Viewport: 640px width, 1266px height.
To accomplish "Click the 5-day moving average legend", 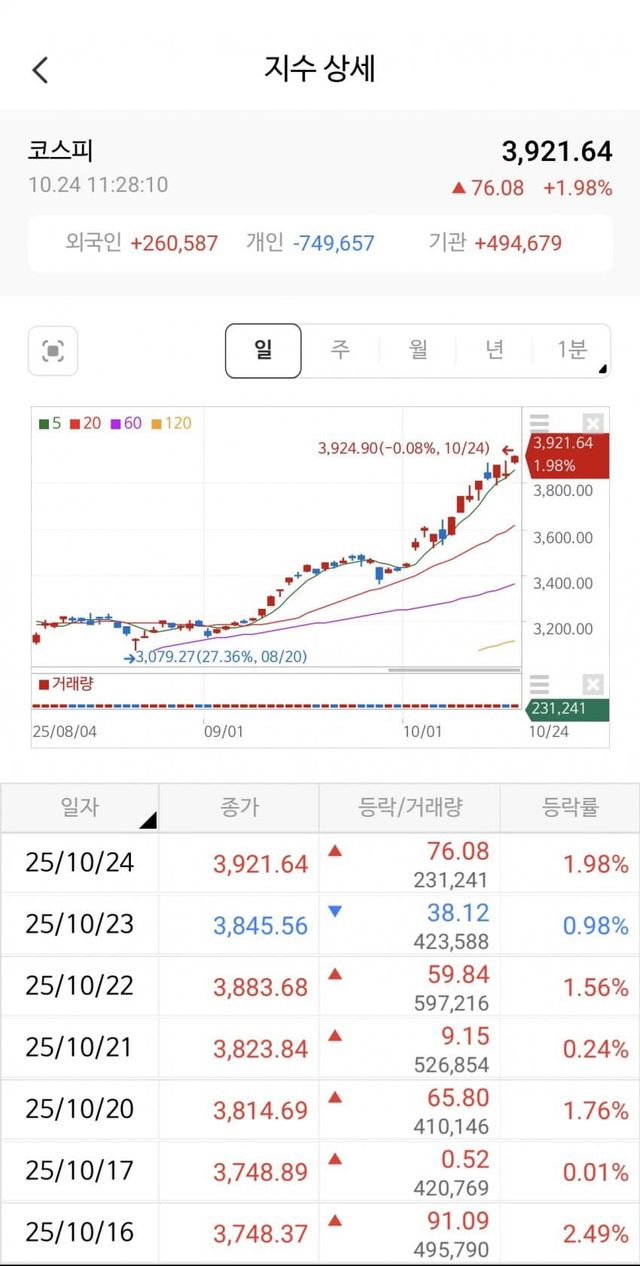I will (x=50, y=423).
